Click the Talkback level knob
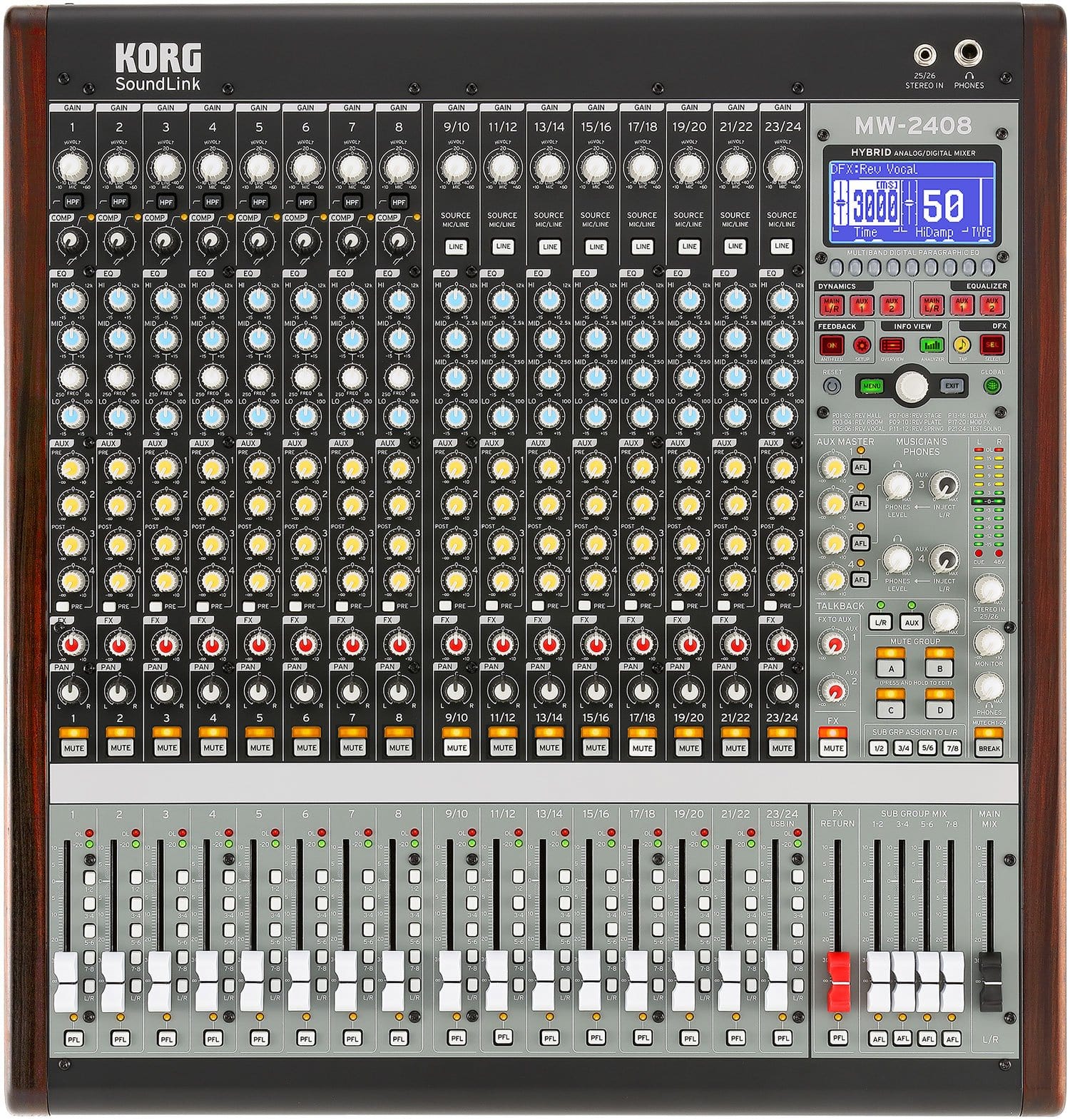 (x=944, y=619)
